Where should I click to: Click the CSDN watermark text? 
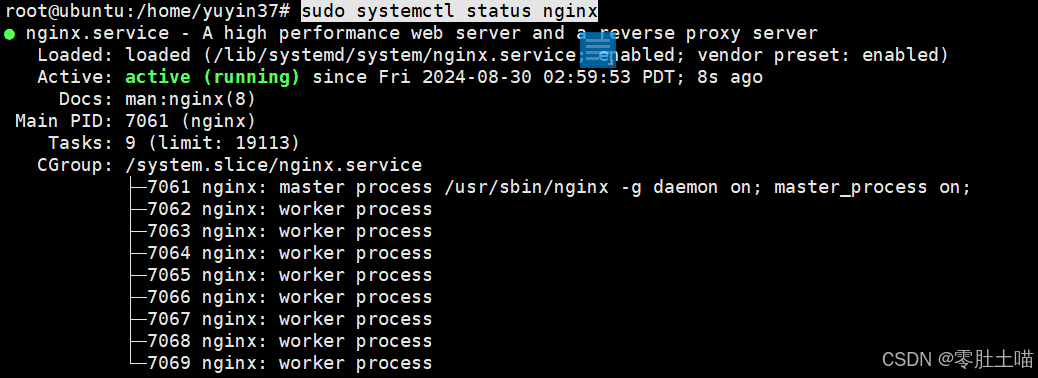(x=957, y=359)
